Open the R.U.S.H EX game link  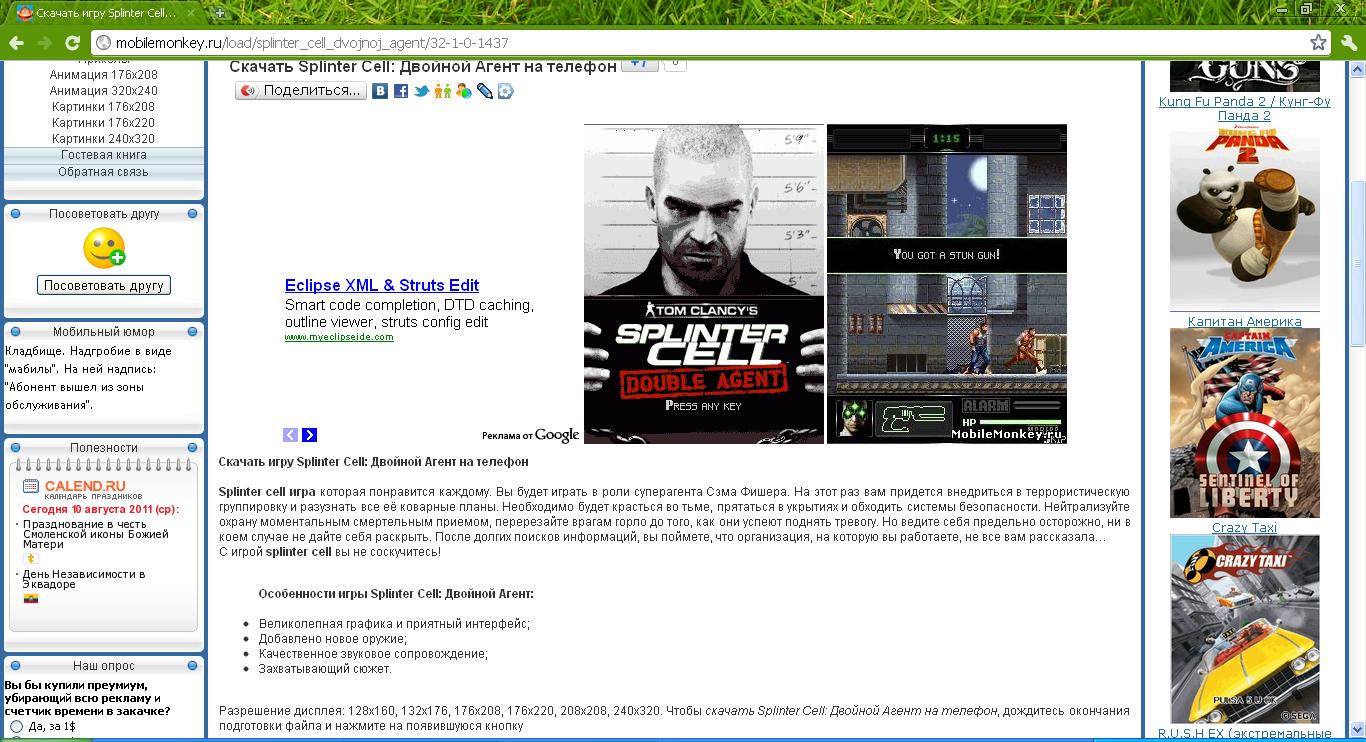[1245, 735]
